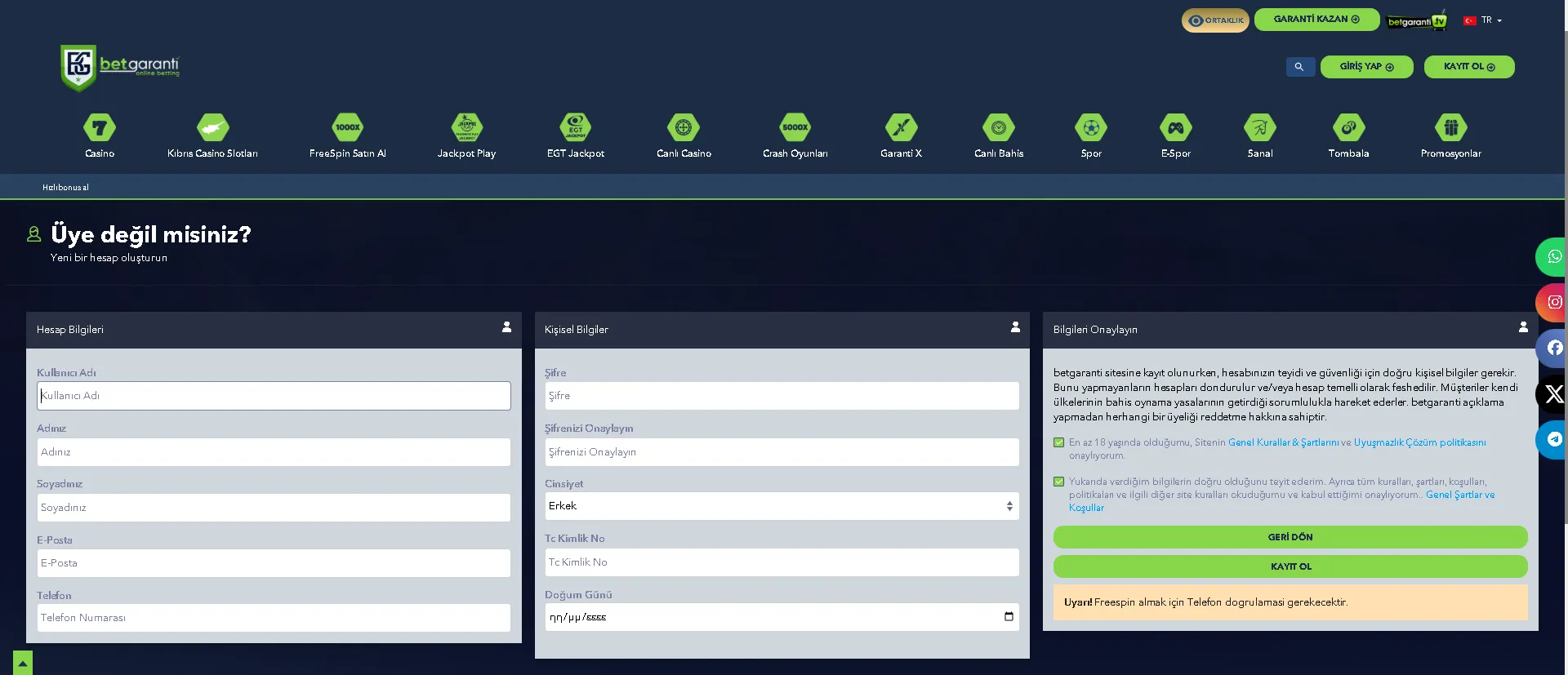This screenshot has height=675, width=1568.
Task: Expand the Cinsiyet gender dropdown
Action: pos(781,506)
